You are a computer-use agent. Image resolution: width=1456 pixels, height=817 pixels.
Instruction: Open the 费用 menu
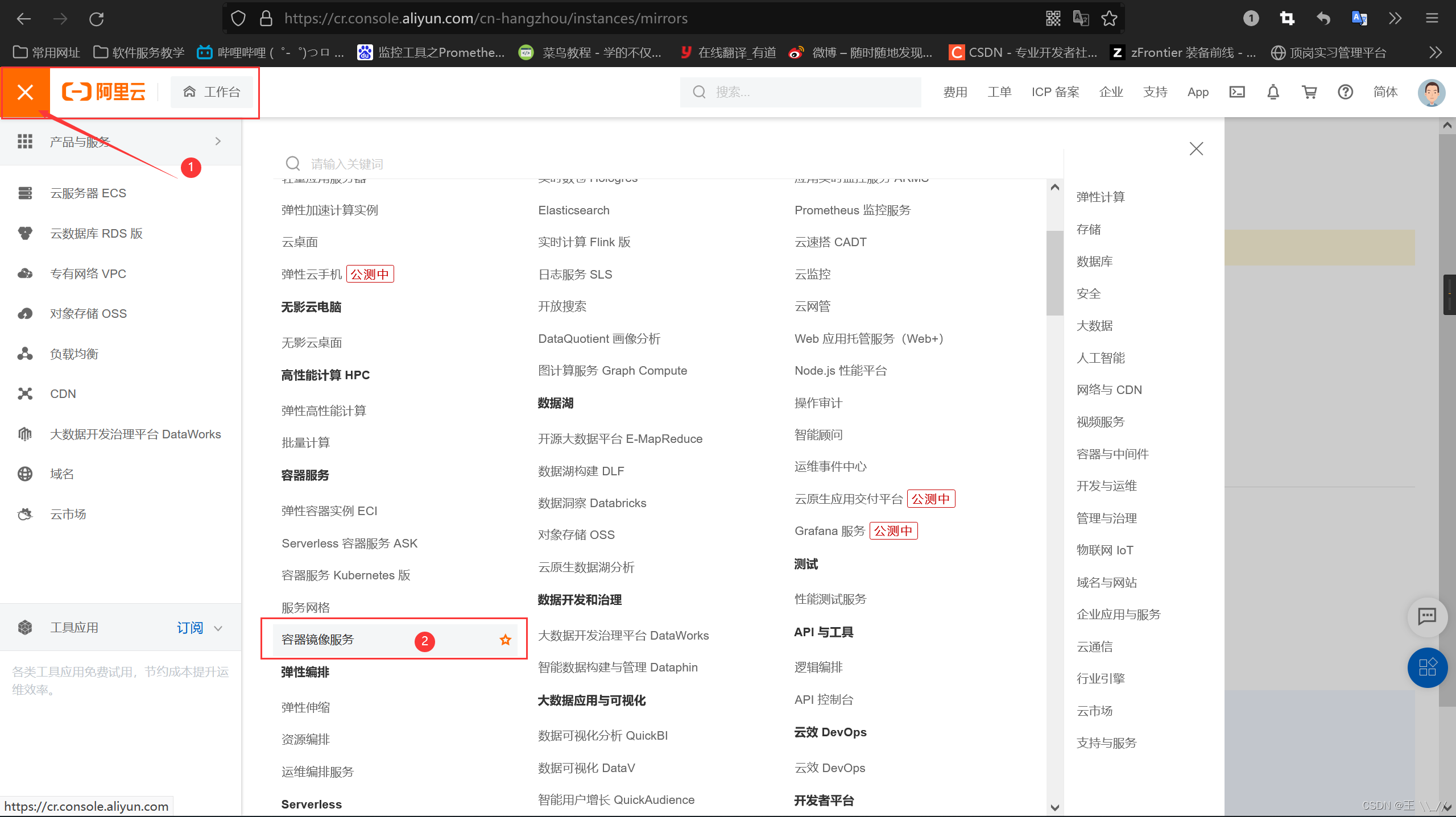click(x=955, y=92)
